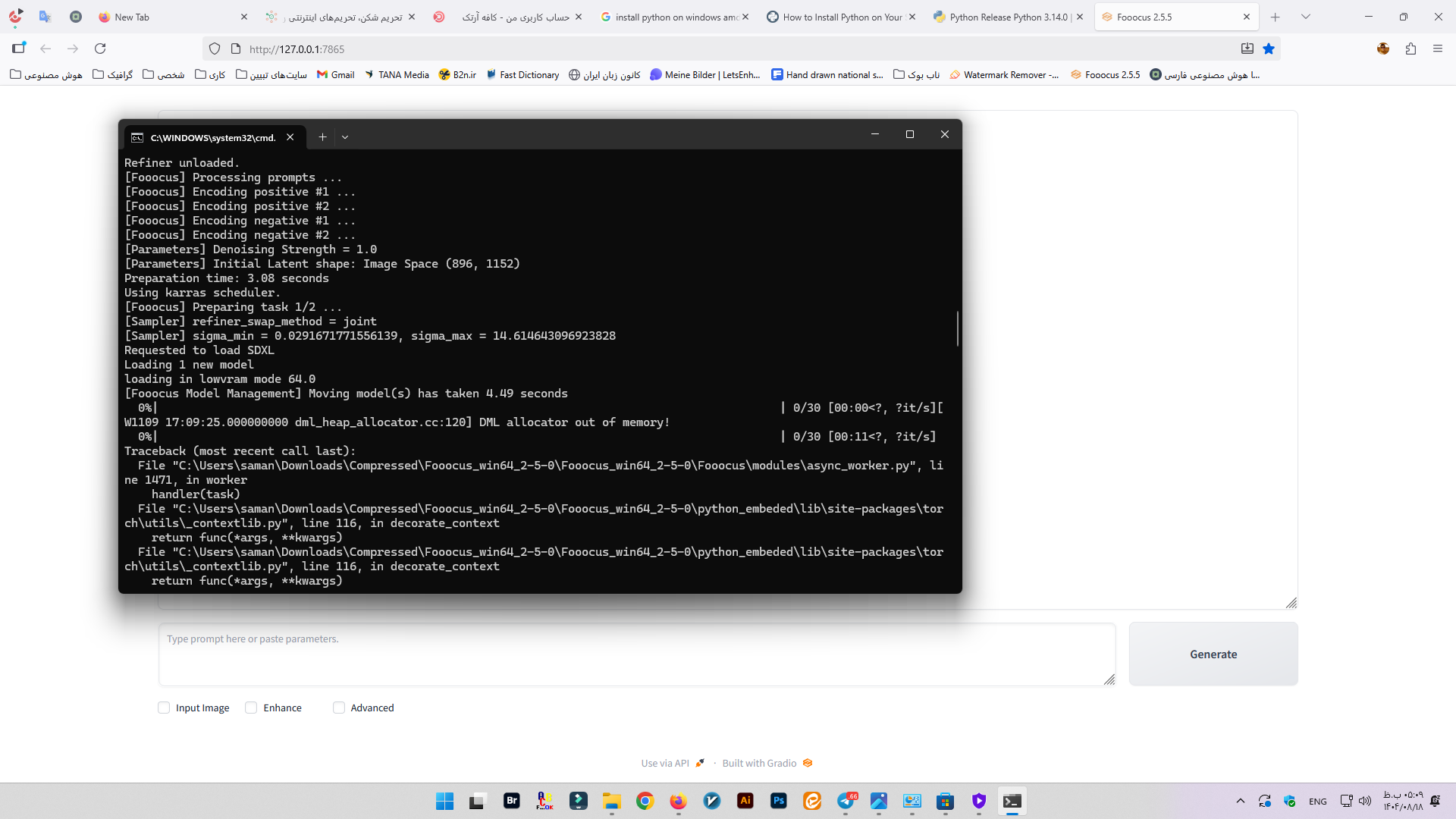Screen dimensions: 1456x819
Task: Show hidden system tray icons
Action: 1241,801
